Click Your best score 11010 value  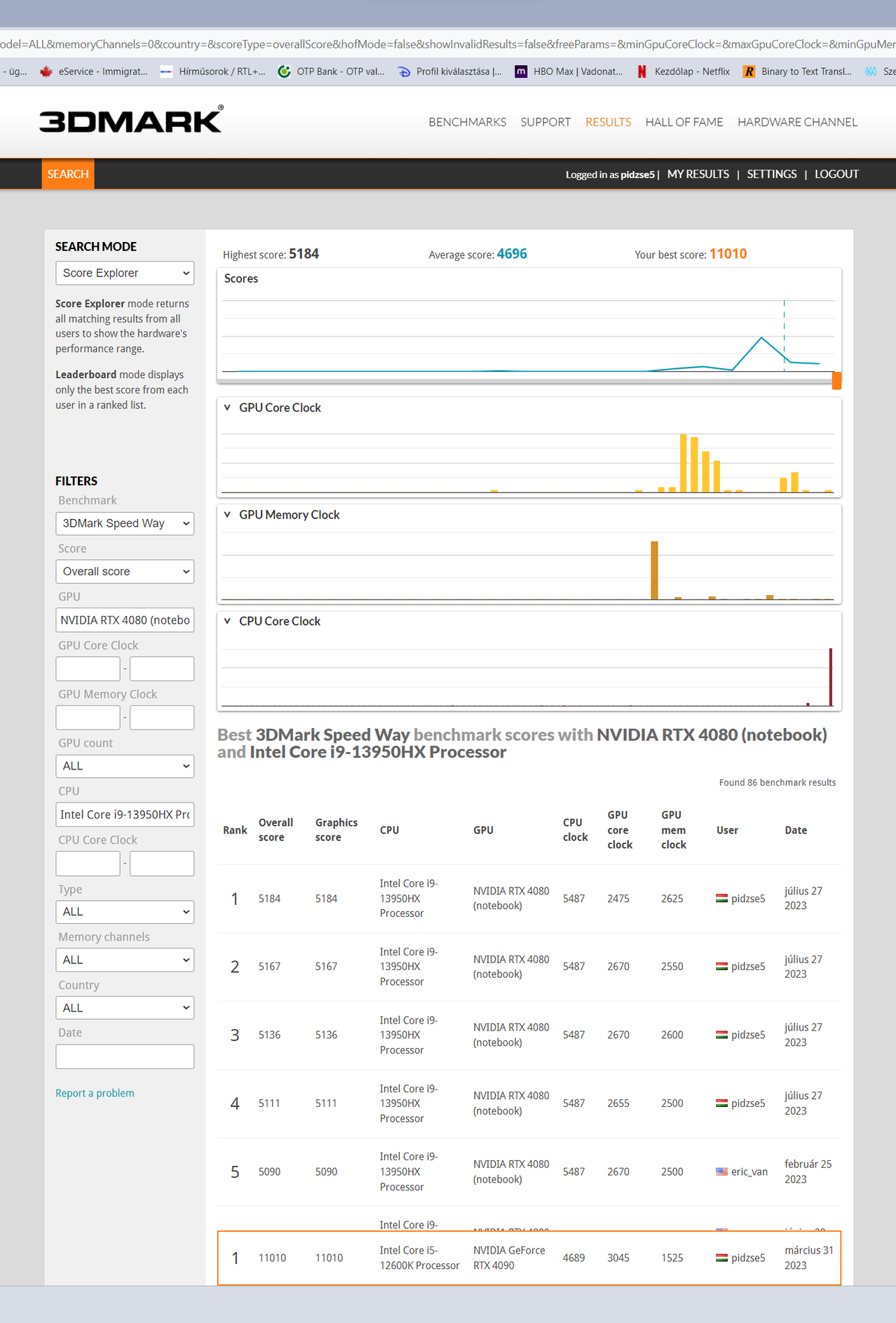728,254
